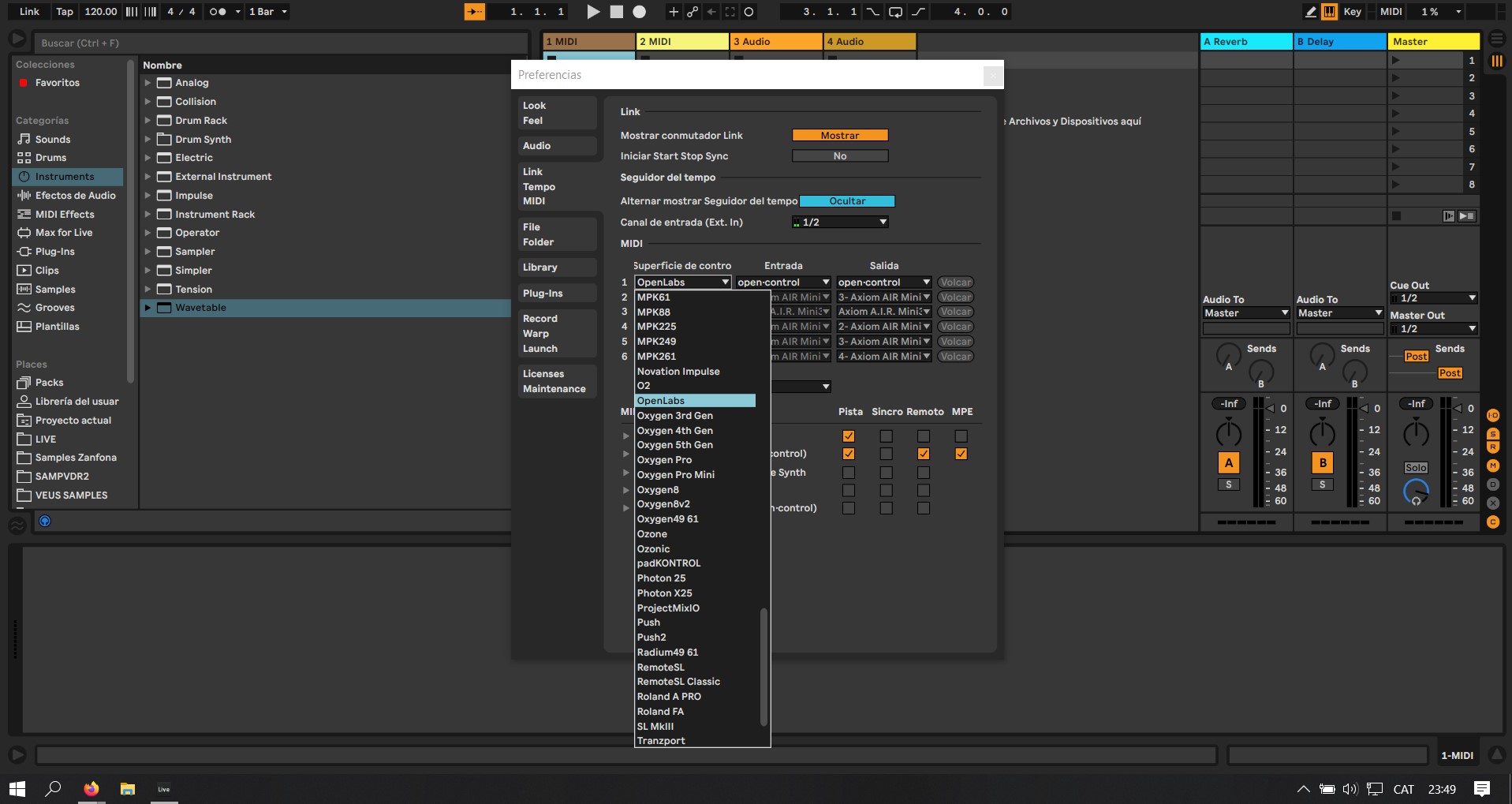Open Windows notification center
Image resolution: width=1512 pixels, height=804 pixels.
[1482, 788]
